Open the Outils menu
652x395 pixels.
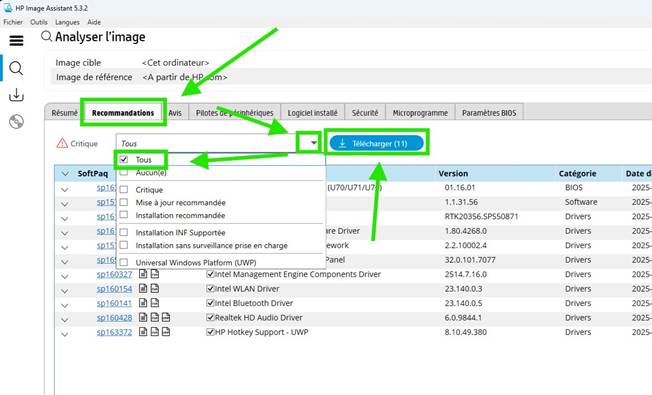click(39, 22)
